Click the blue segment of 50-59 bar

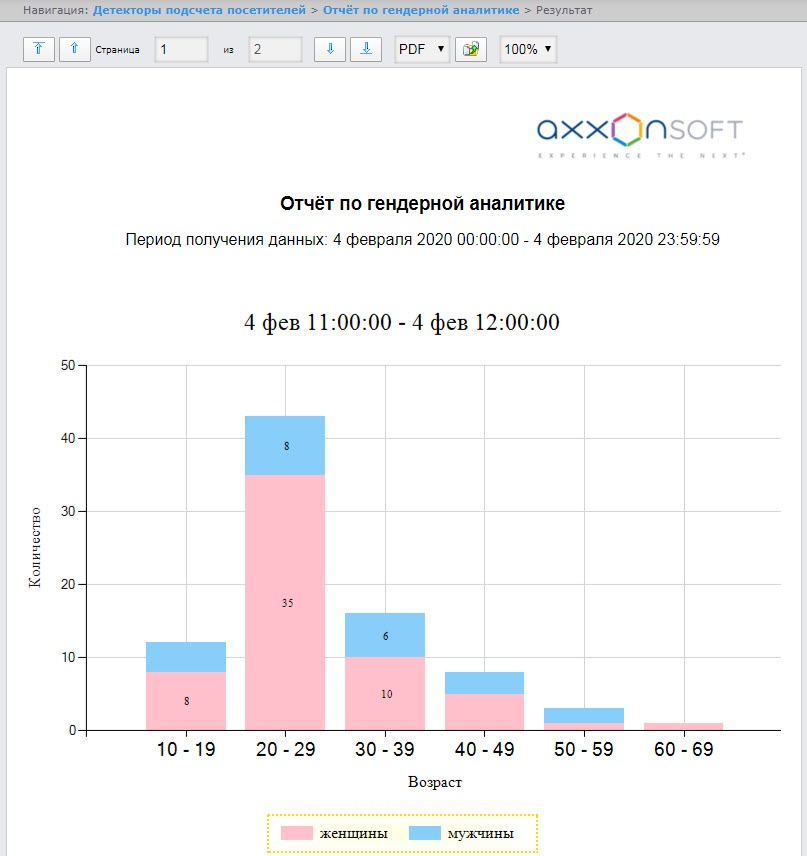coord(584,715)
